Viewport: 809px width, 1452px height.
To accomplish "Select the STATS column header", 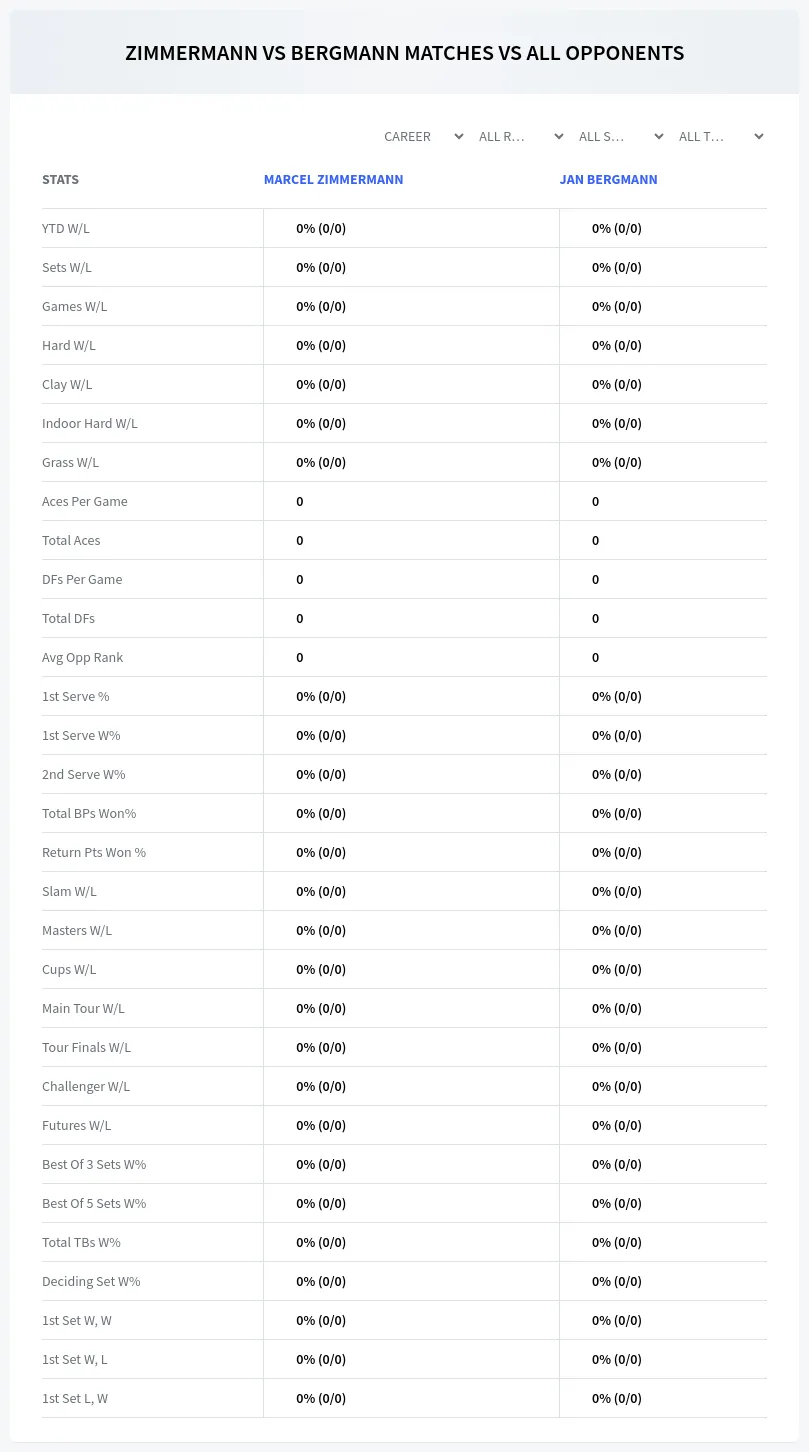I will click(x=60, y=180).
